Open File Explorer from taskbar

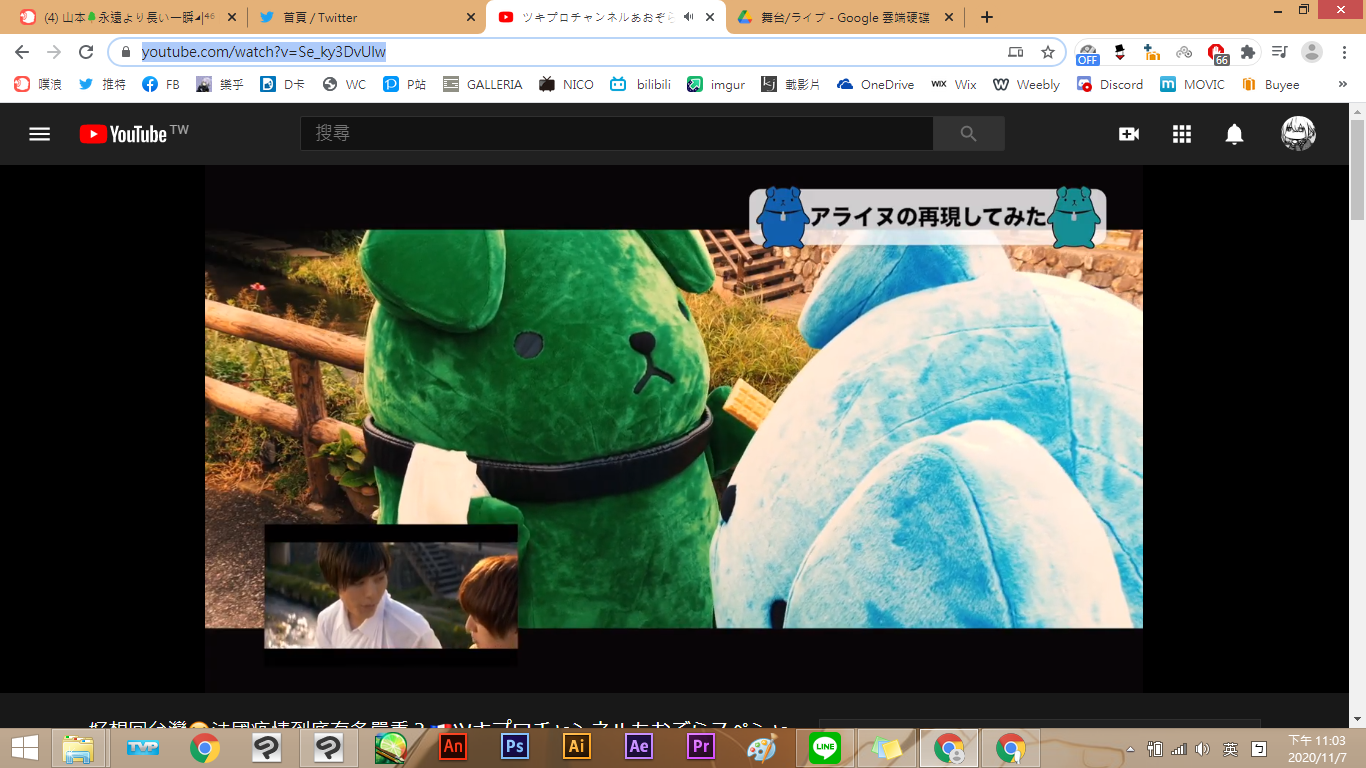tap(78, 748)
